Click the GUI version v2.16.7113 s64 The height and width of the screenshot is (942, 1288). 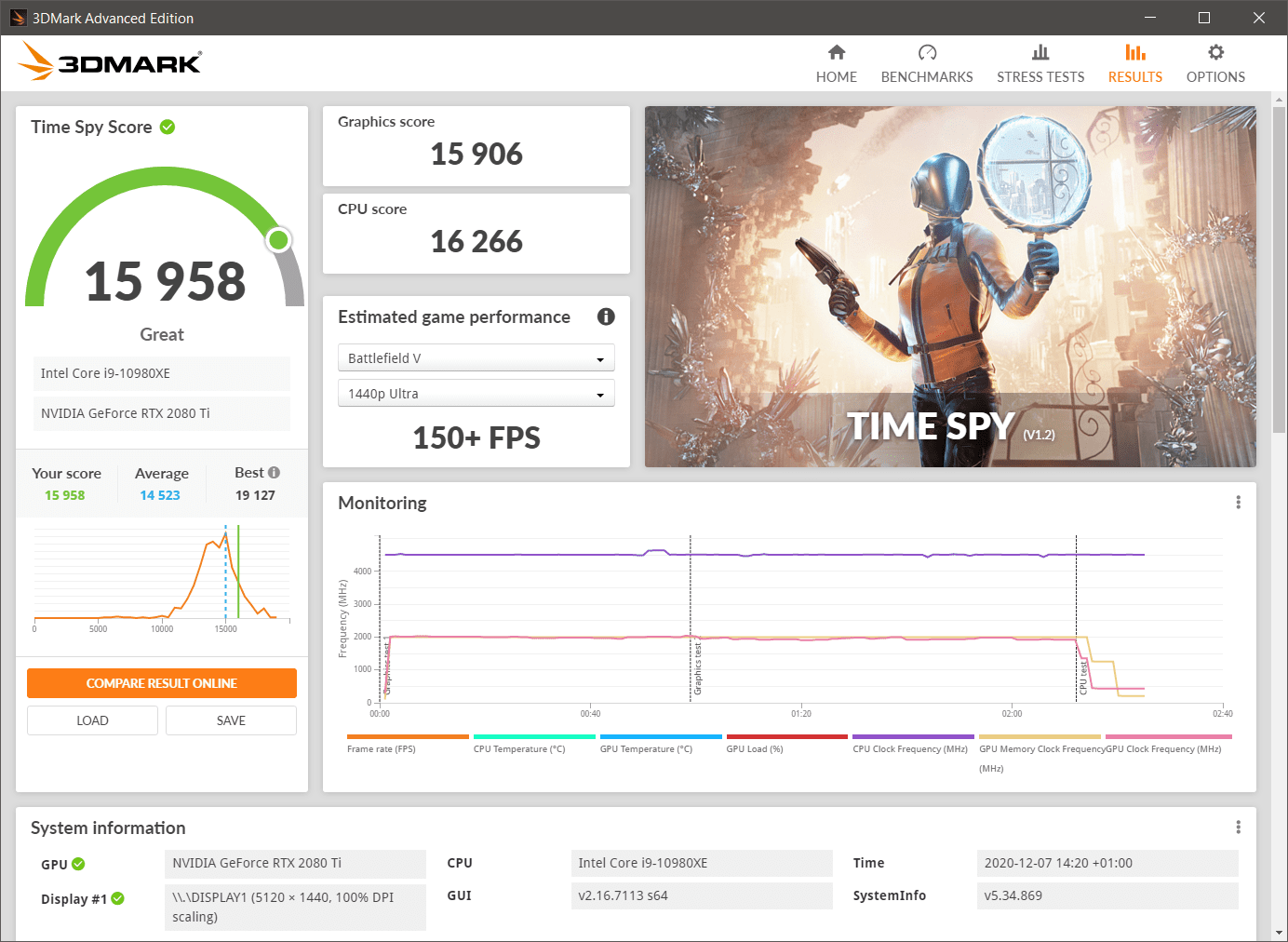click(702, 895)
